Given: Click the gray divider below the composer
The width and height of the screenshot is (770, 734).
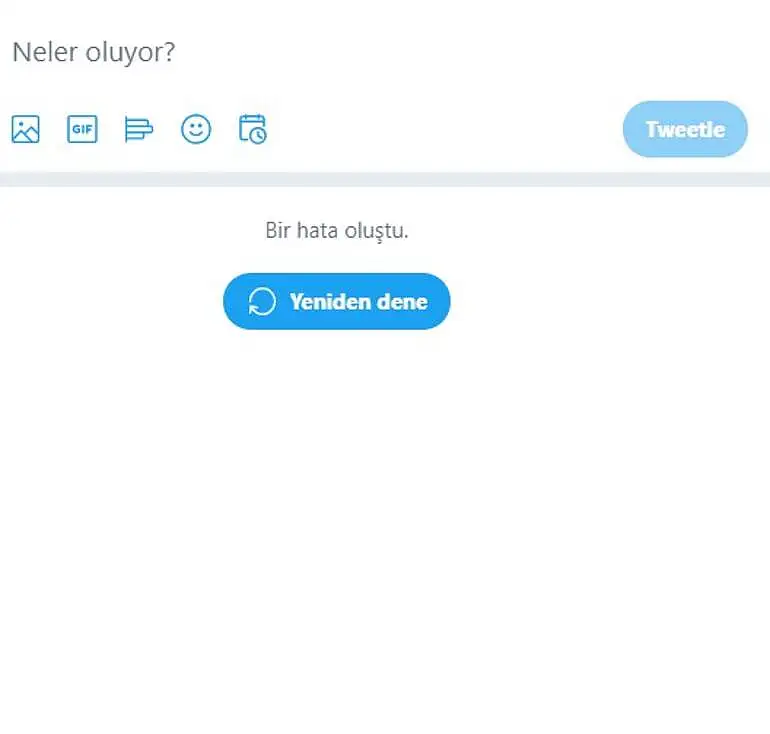Looking at the screenshot, I should click(x=385, y=179).
